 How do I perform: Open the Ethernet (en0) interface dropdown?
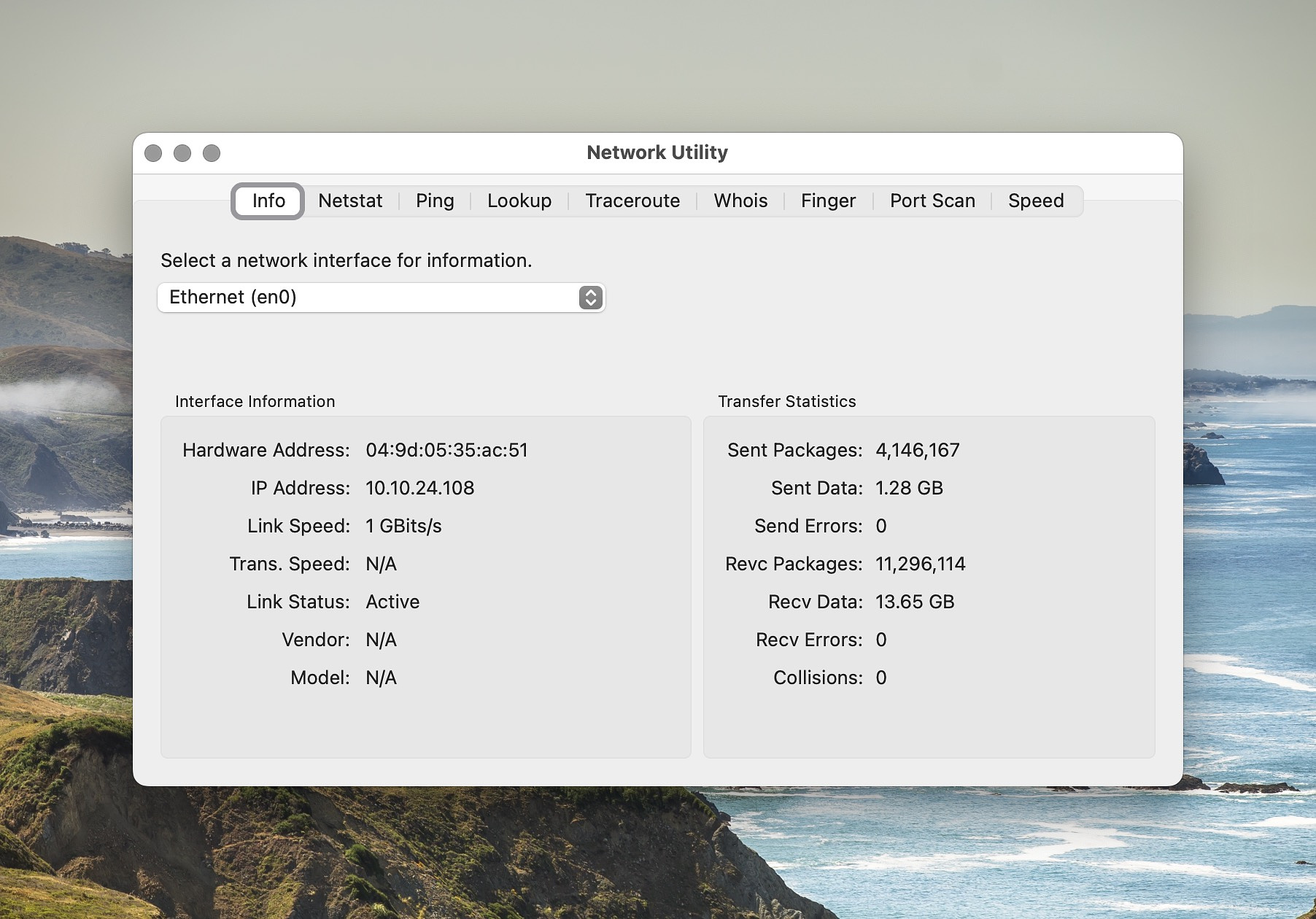[x=381, y=298]
